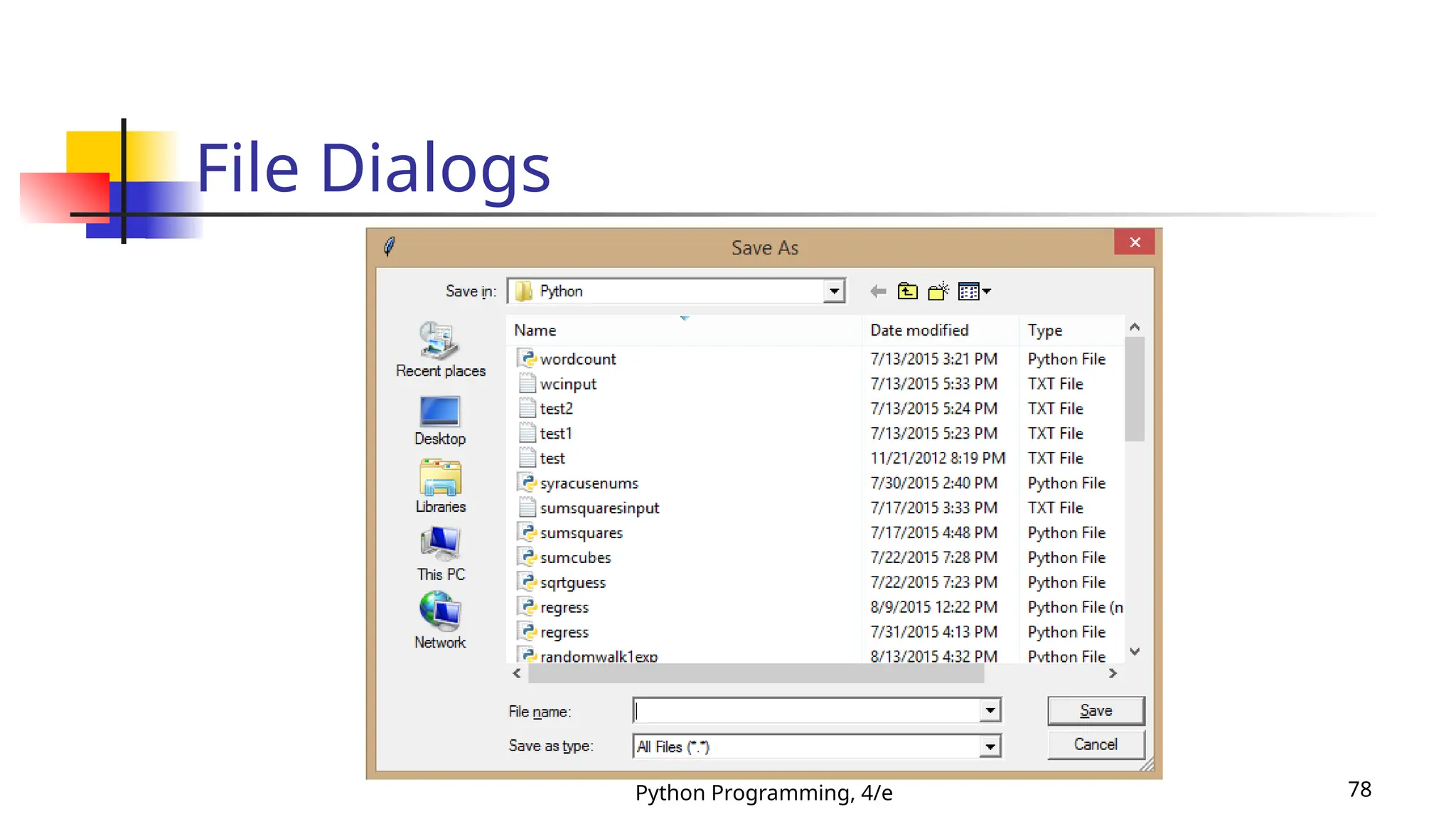Click the 7/22/2015 7:23 PM date cell

point(934,582)
